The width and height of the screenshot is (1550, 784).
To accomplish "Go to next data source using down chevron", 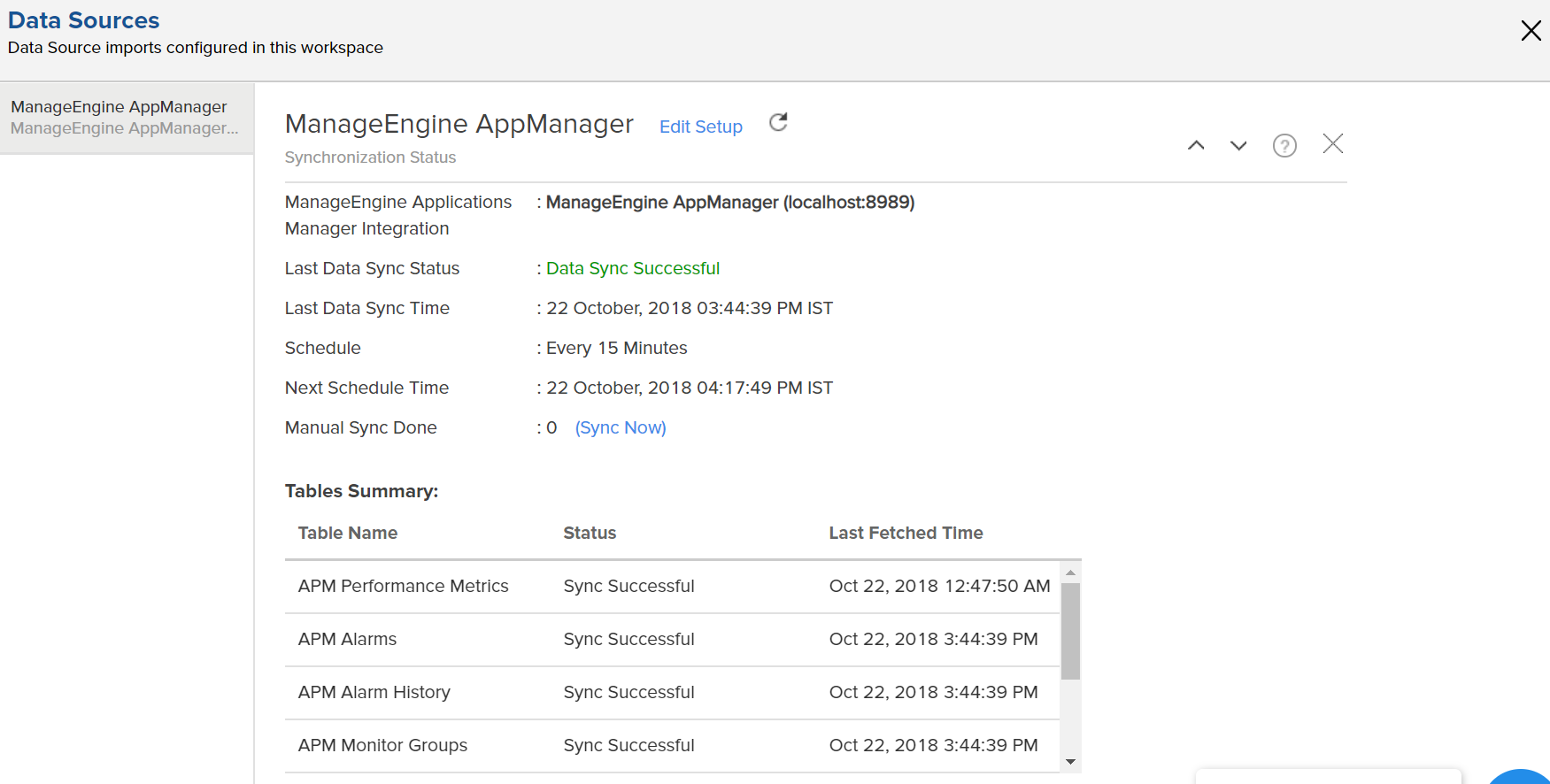I will (x=1238, y=145).
